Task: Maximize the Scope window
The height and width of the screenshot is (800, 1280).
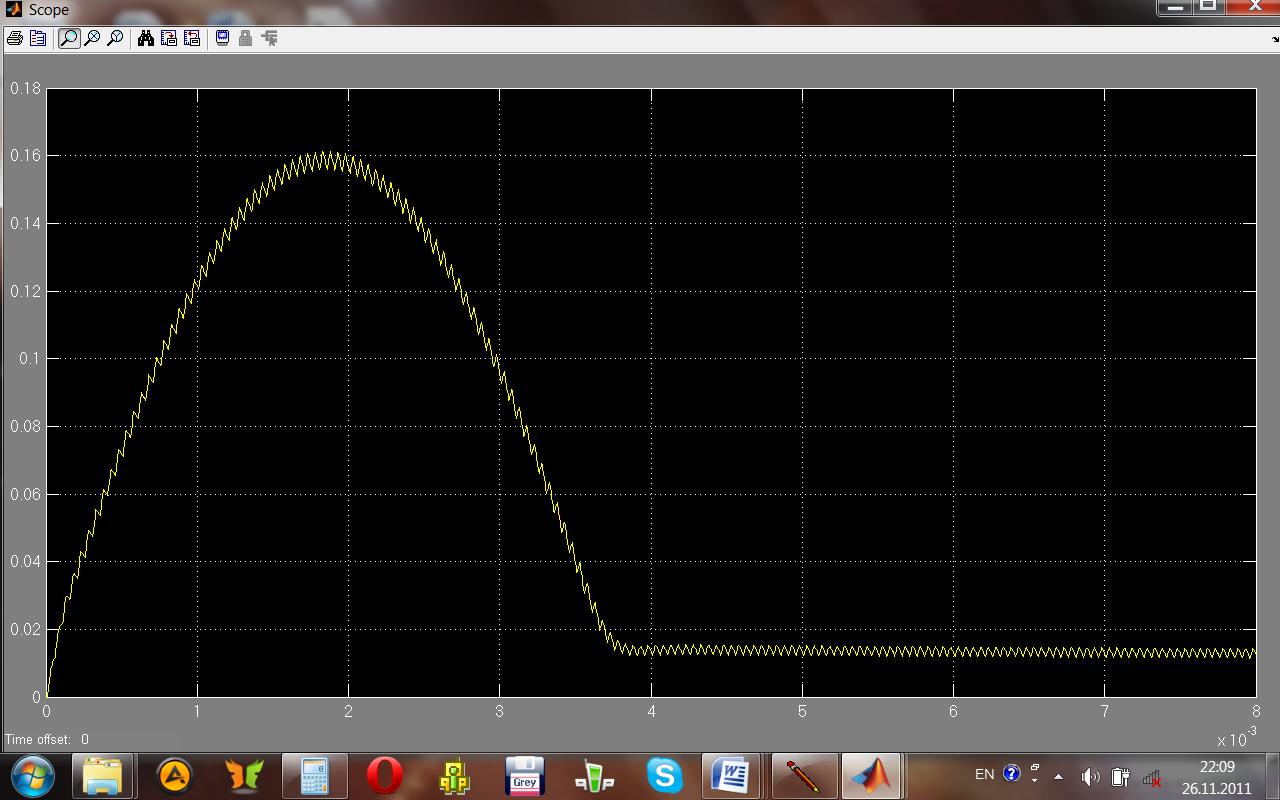Action: pos(1207,7)
